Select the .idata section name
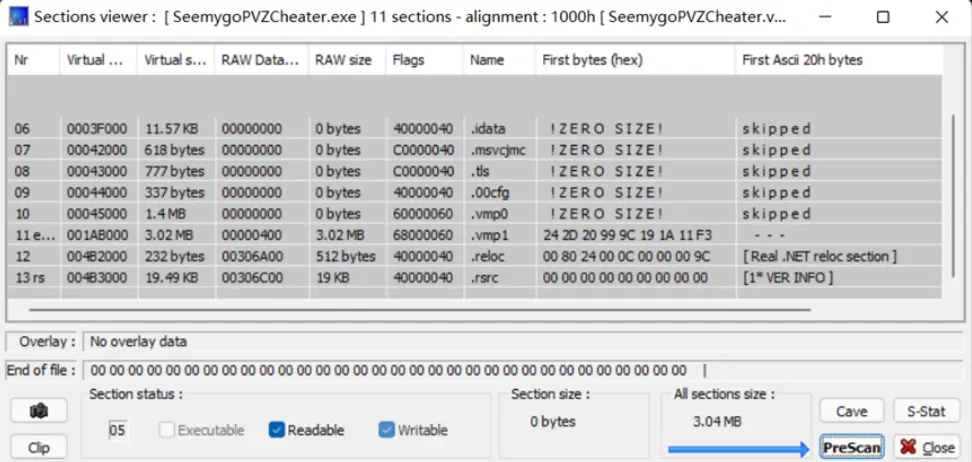 tap(488, 129)
